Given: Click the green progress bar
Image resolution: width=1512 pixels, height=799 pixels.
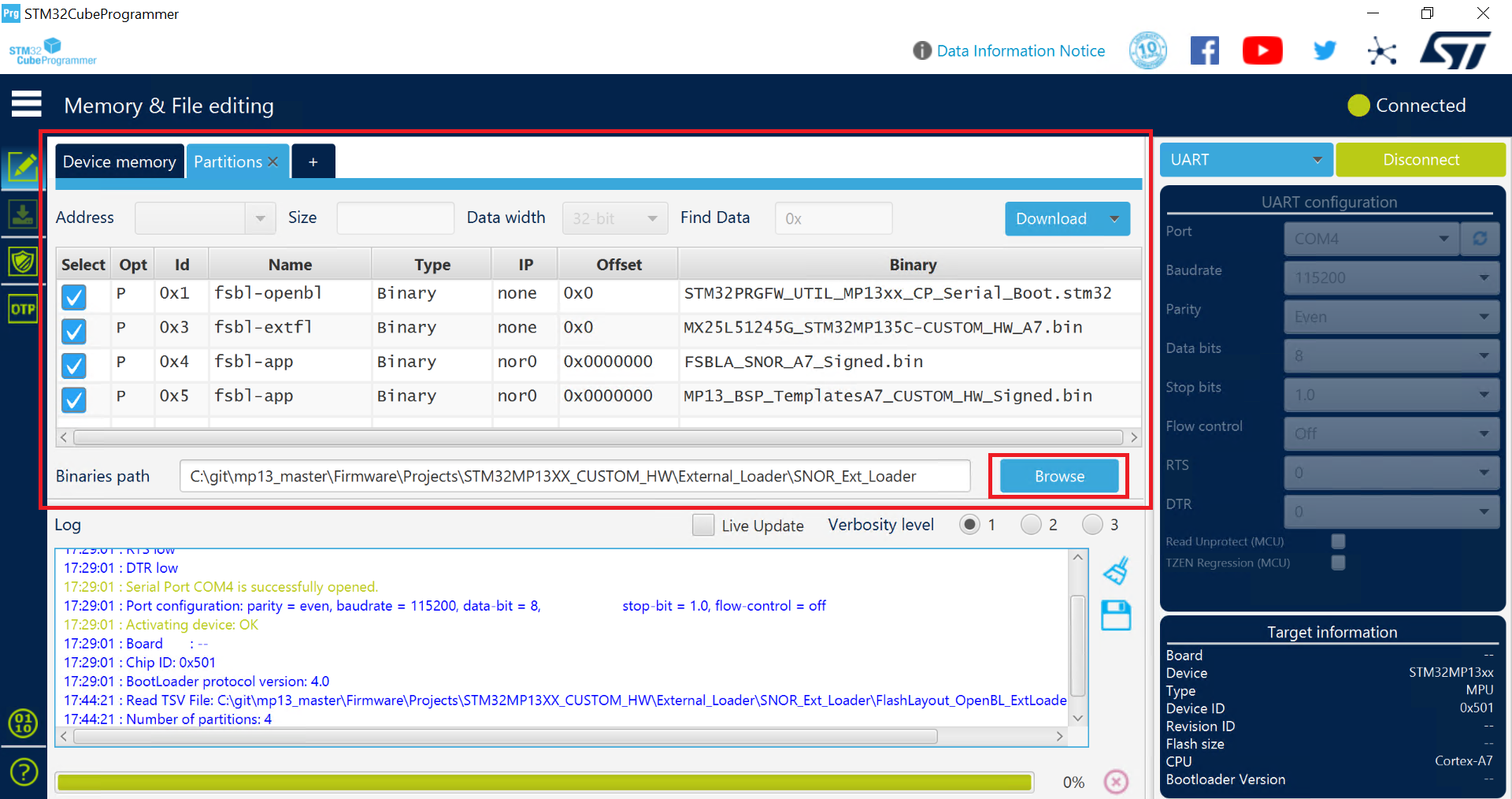Looking at the screenshot, I should [x=544, y=782].
